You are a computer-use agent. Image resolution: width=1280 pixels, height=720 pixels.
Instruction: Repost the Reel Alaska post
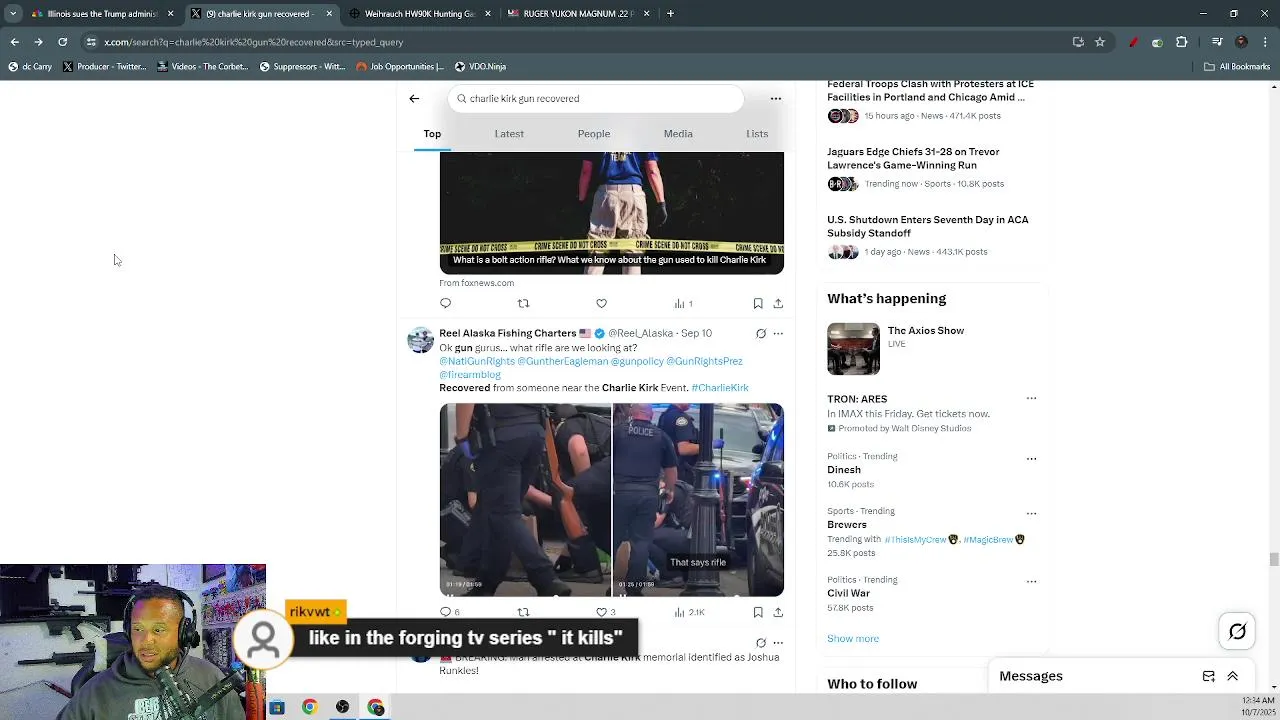coord(523,611)
